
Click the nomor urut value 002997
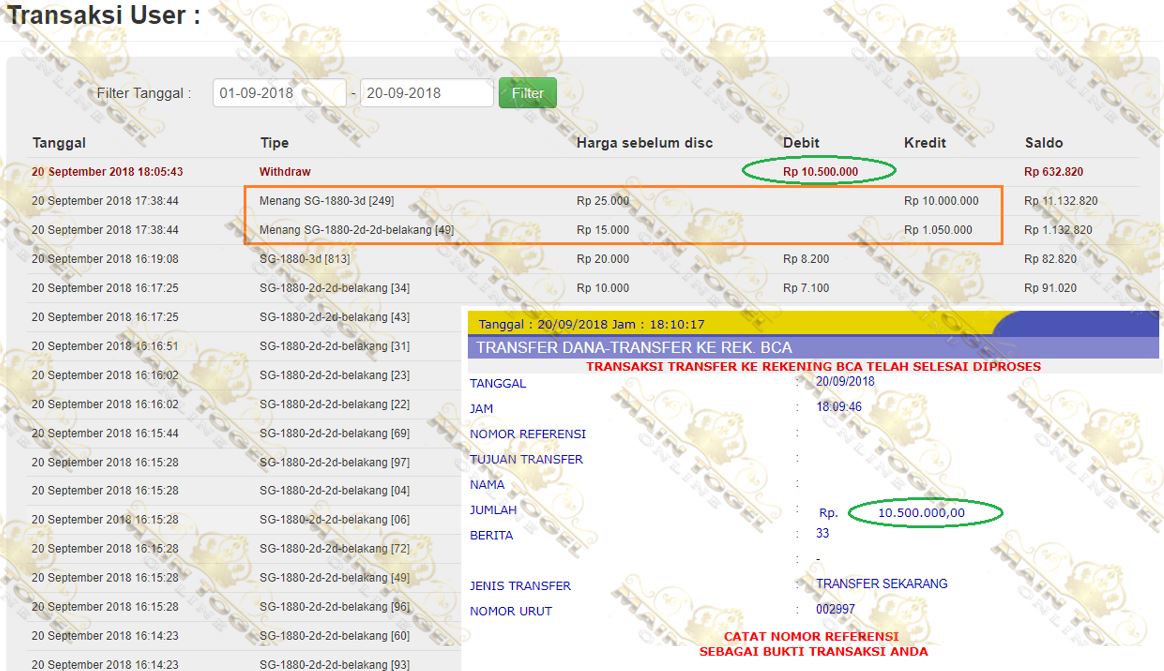[835, 609]
